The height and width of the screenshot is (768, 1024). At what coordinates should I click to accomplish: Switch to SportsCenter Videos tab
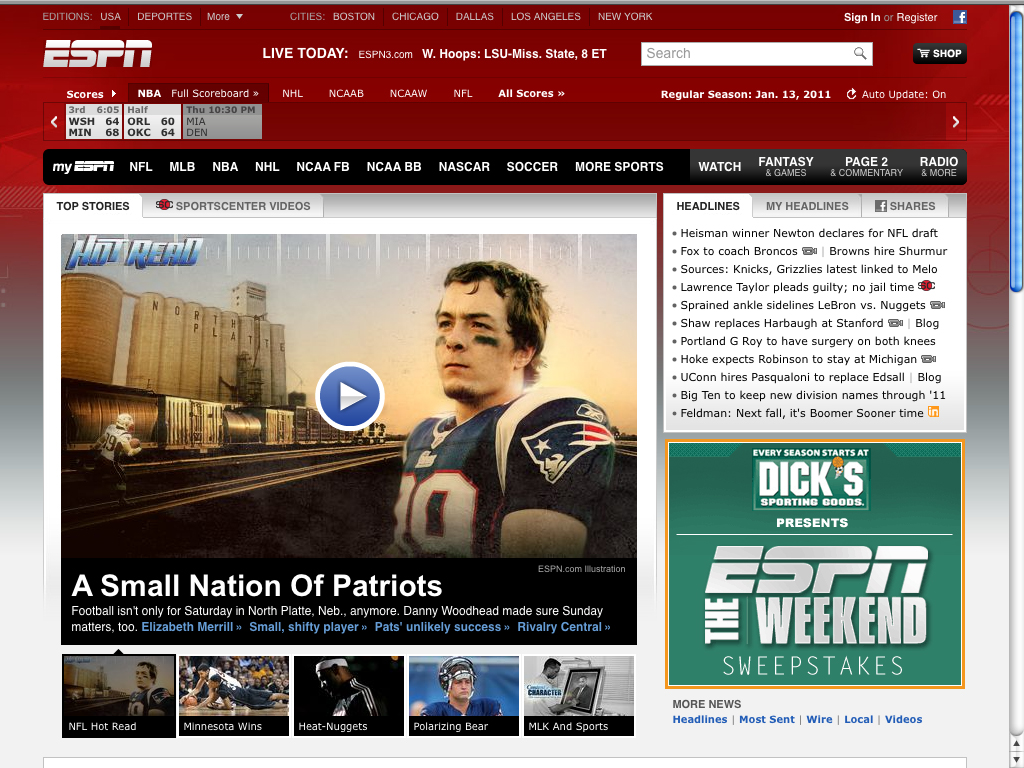234,206
